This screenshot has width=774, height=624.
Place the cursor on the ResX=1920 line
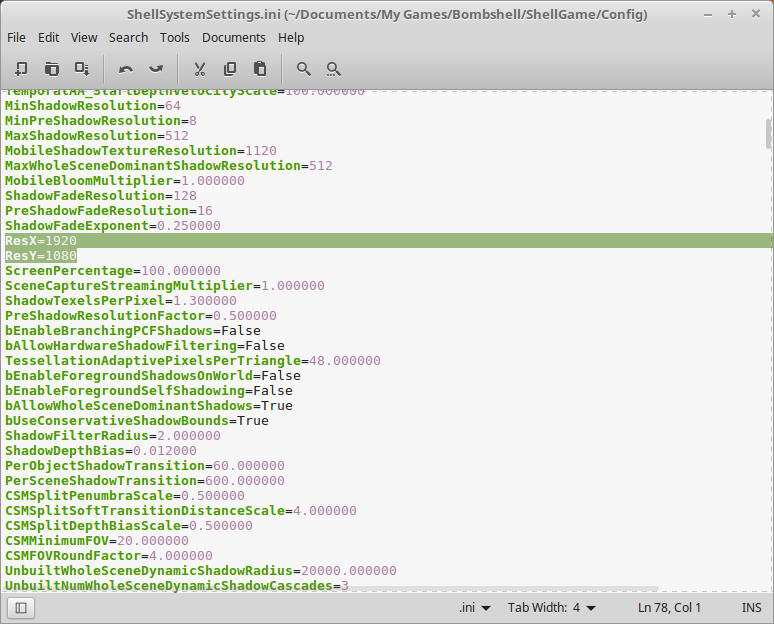pyautogui.click(x=41, y=241)
